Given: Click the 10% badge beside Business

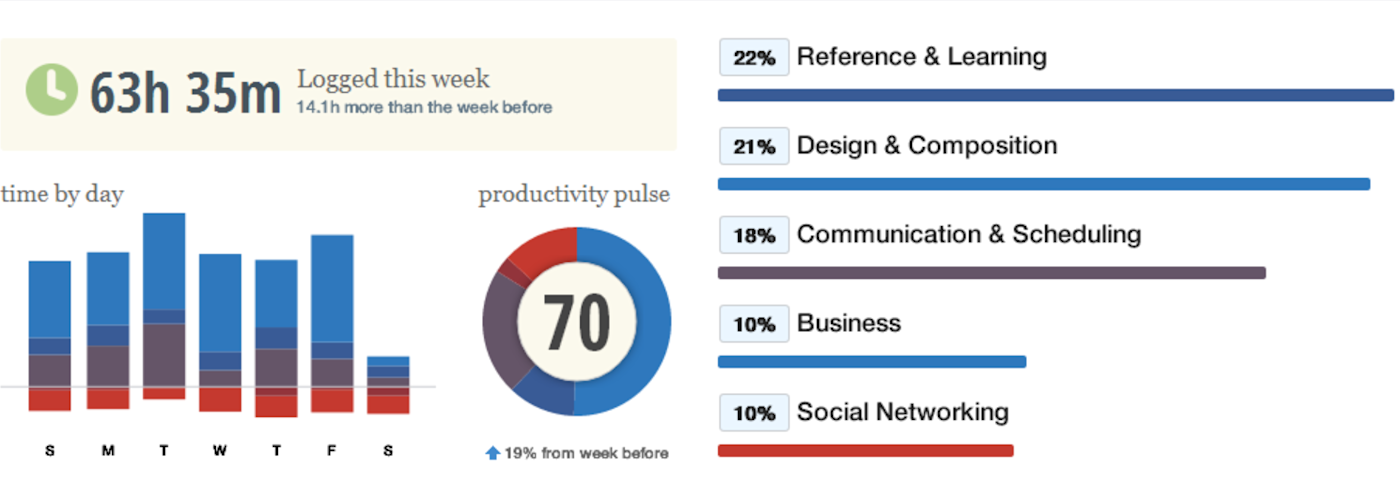Looking at the screenshot, I should tap(754, 325).
